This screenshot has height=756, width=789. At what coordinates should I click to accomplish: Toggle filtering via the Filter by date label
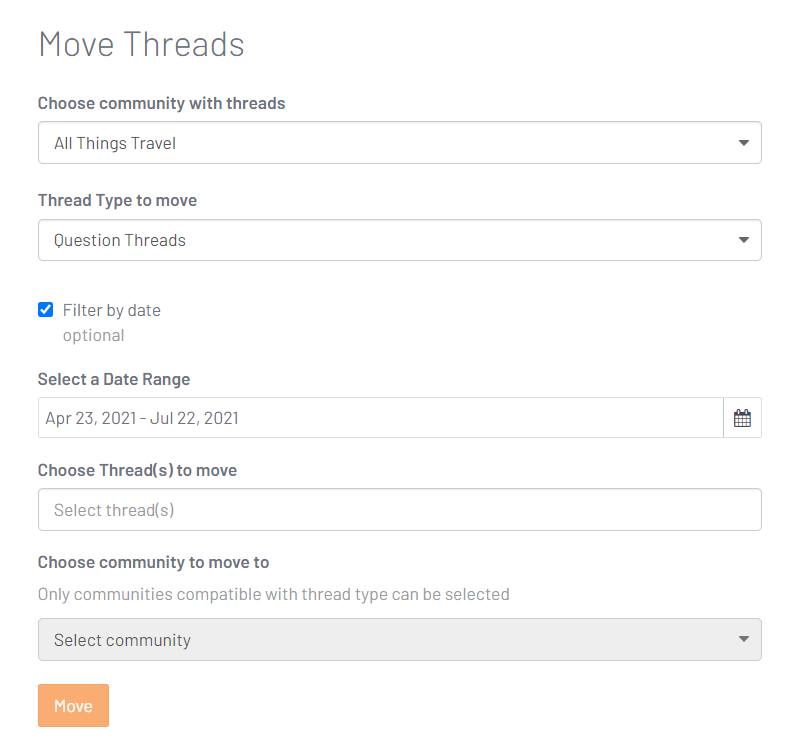(x=112, y=310)
